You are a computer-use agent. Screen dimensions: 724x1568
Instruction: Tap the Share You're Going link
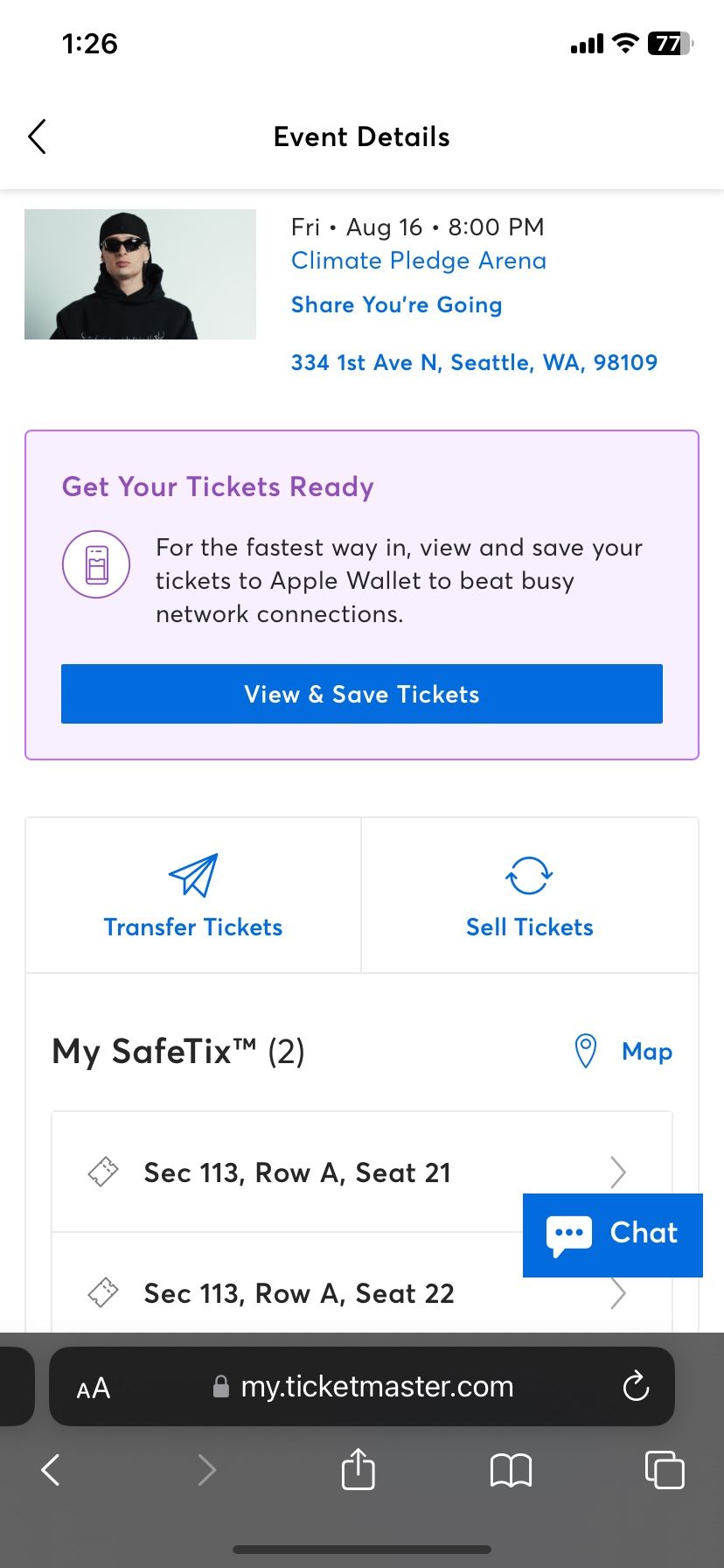397,304
